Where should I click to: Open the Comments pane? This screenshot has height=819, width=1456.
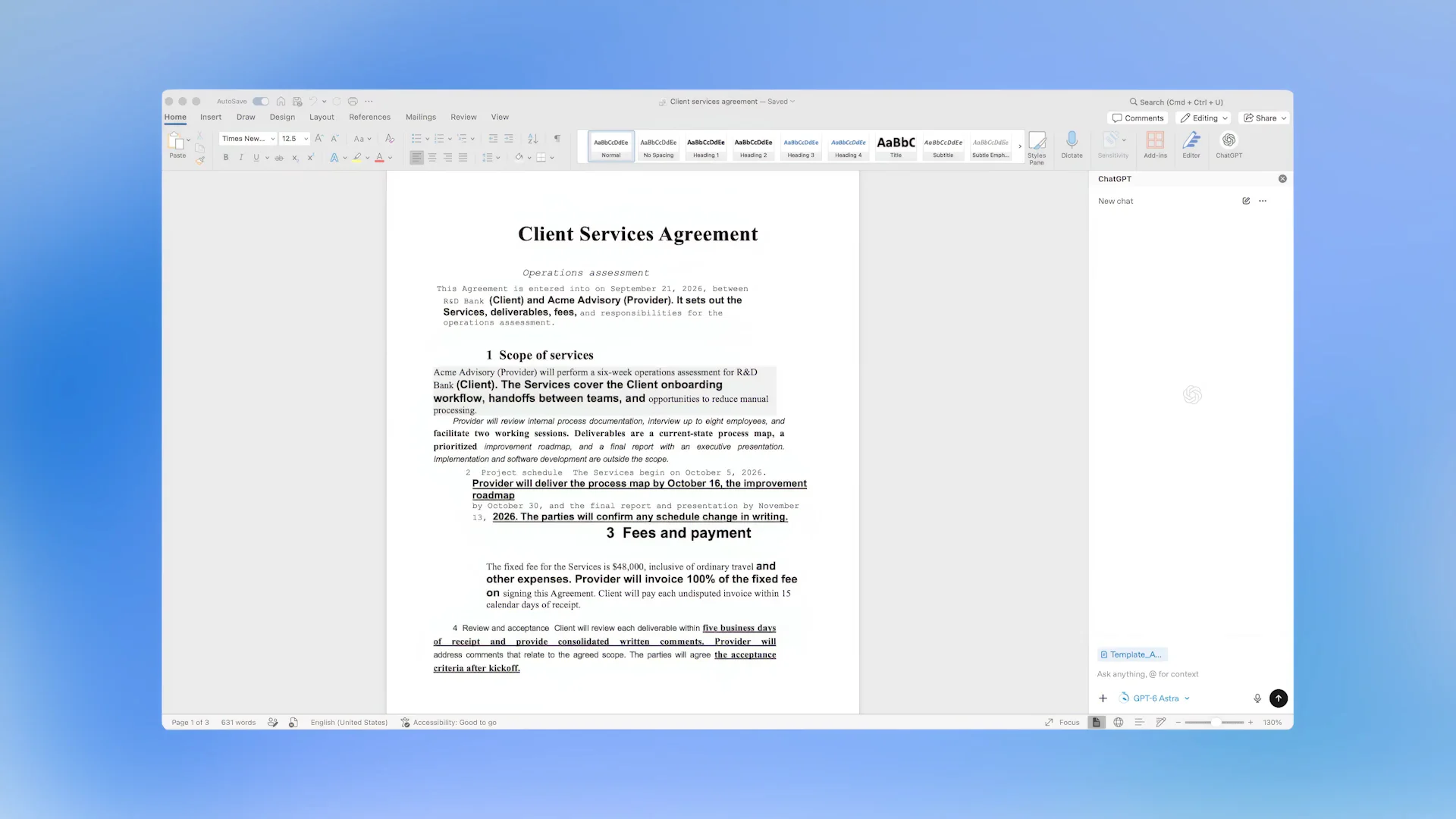[1137, 118]
